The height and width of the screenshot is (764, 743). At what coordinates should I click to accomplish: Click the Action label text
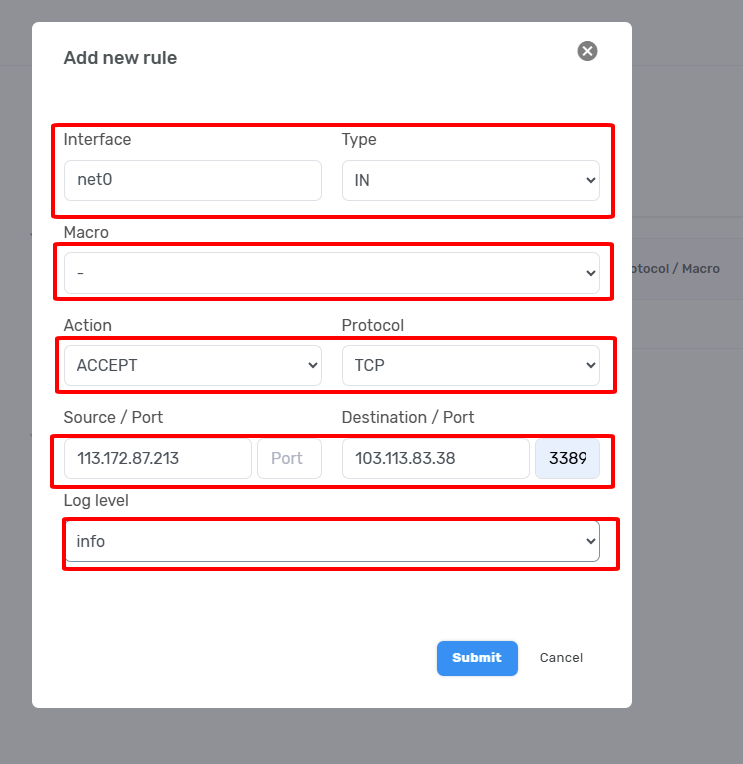click(x=88, y=325)
